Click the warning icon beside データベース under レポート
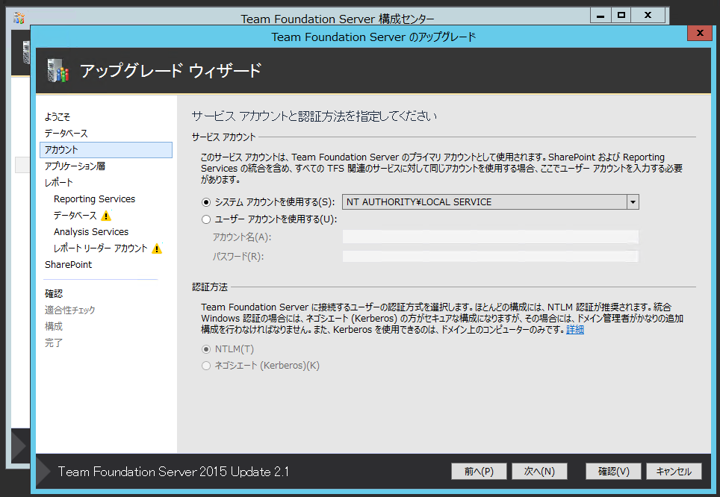The width and height of the screenshot is (720, 497). [106, 215]
